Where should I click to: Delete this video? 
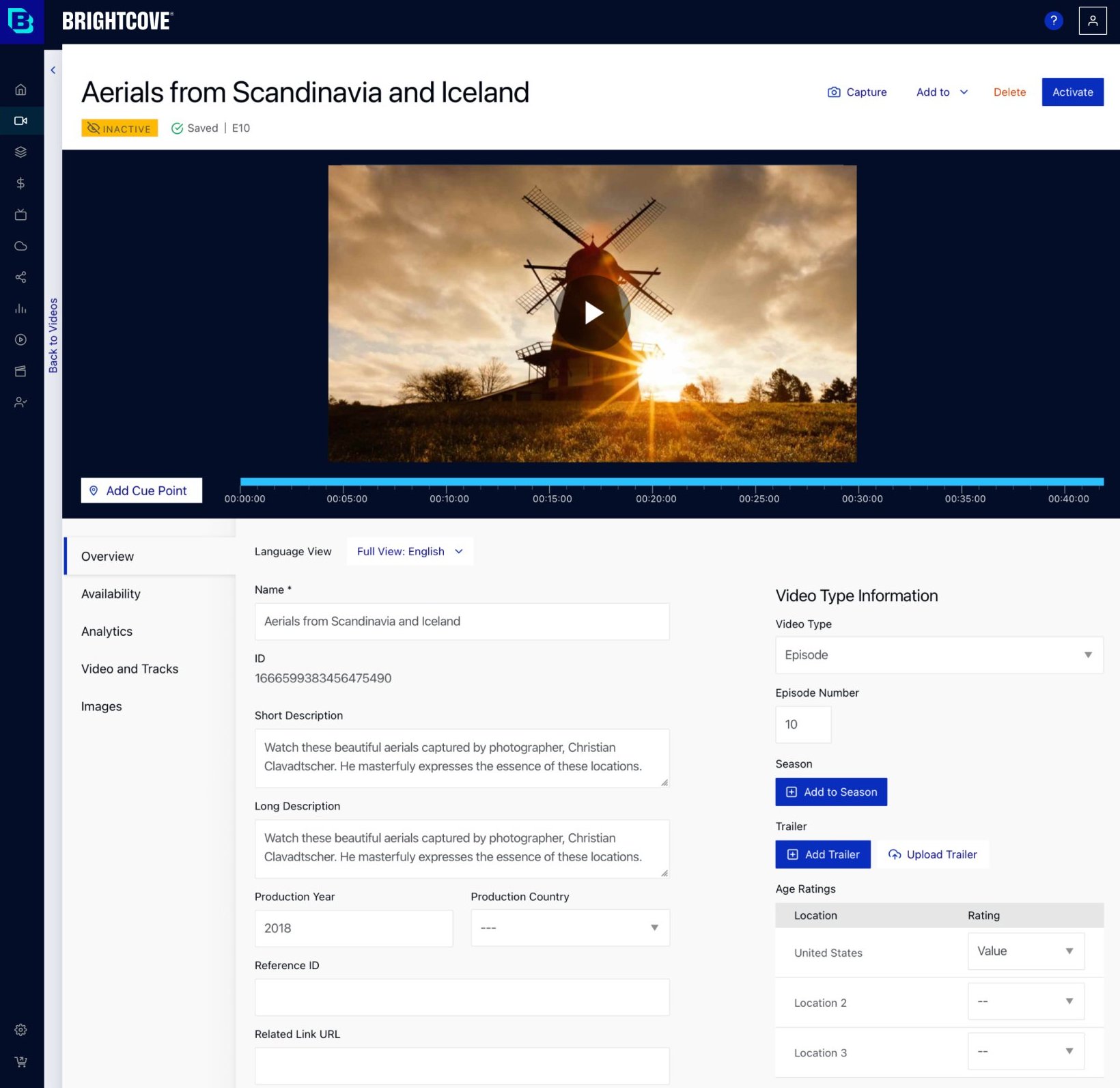pos(1009,92)
